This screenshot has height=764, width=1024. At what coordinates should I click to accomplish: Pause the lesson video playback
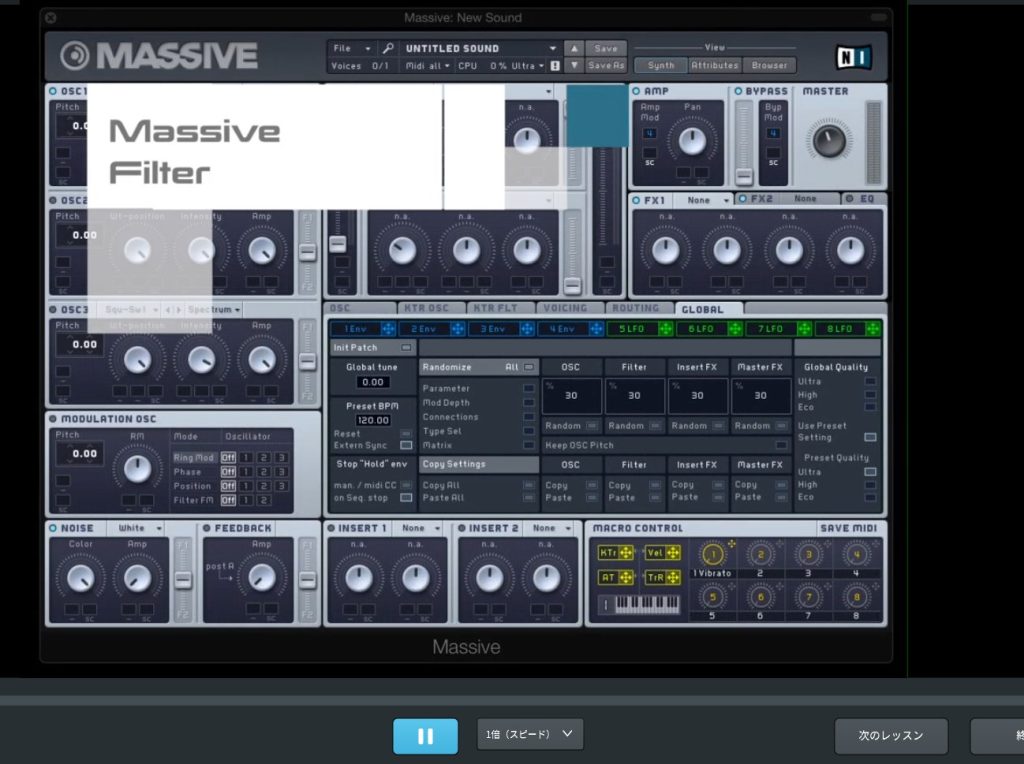click(x=425, y=736)
